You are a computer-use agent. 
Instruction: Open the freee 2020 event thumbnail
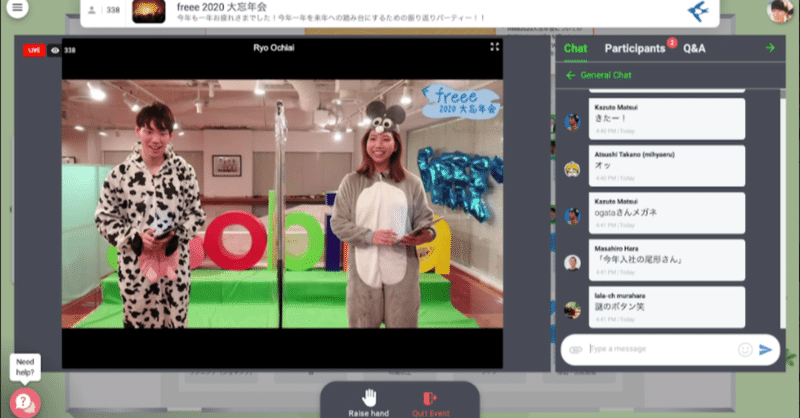pyautogui.click(x=148, y=11)
